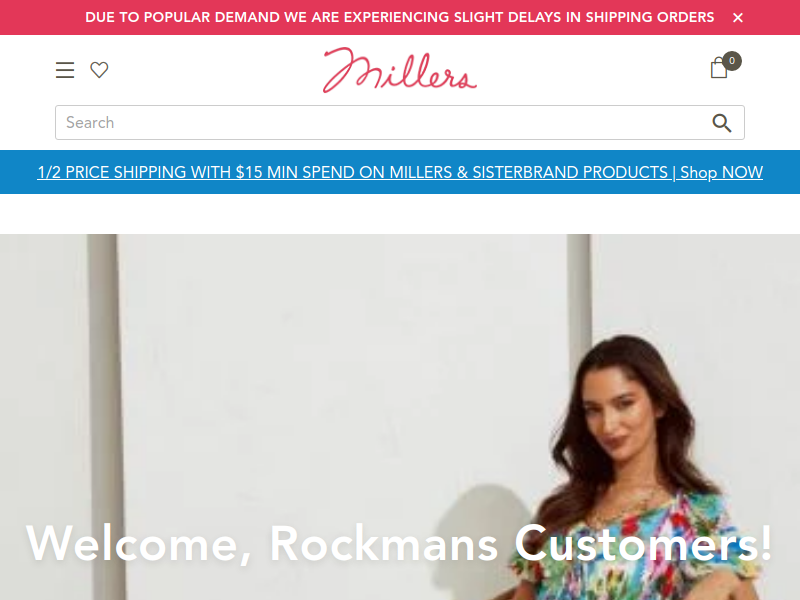This screenshot has width=800, height=600.
Task: Click the word Customers! in hero
Action: point(643,544)
